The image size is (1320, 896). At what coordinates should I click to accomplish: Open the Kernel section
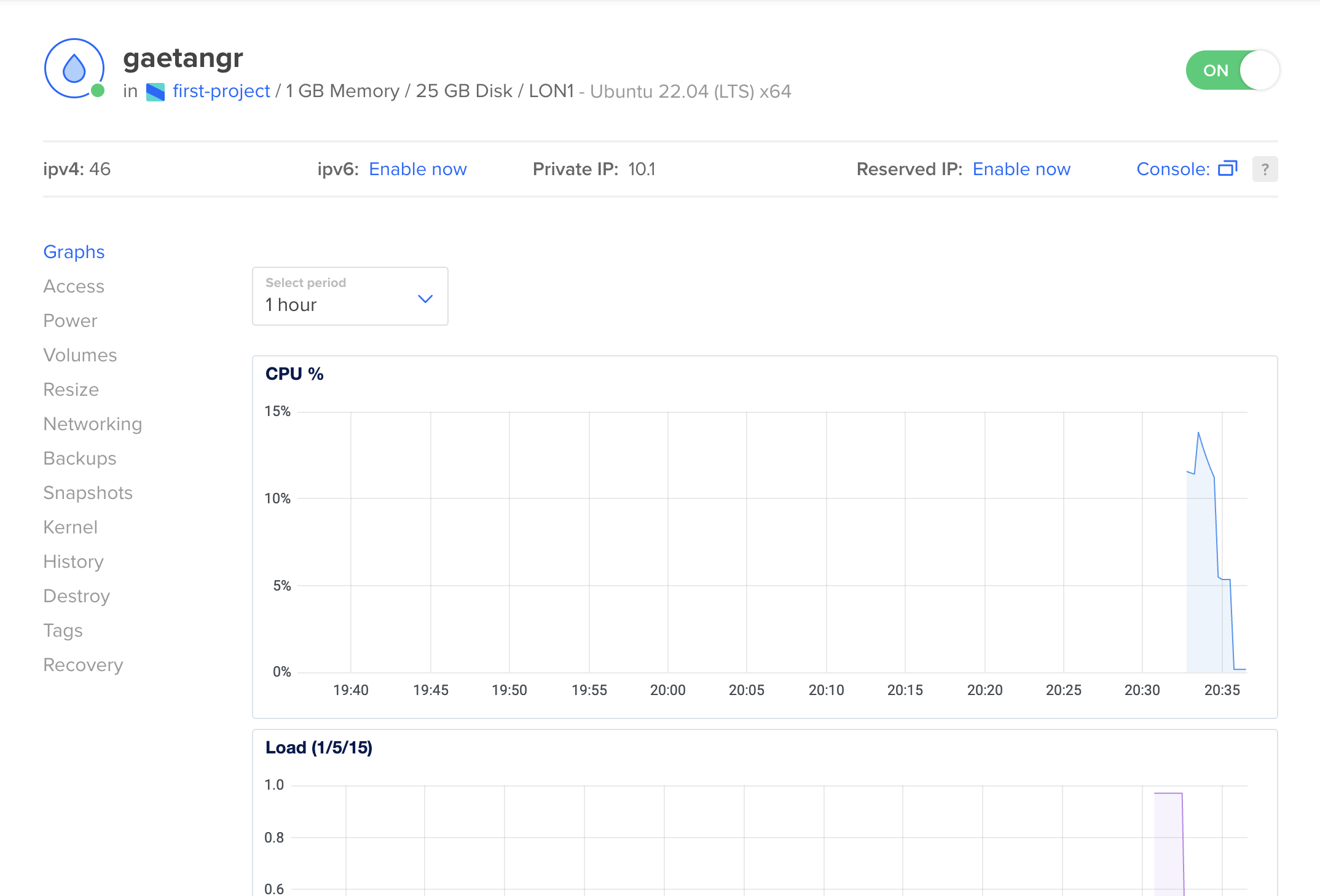click(x=71, y=527)
